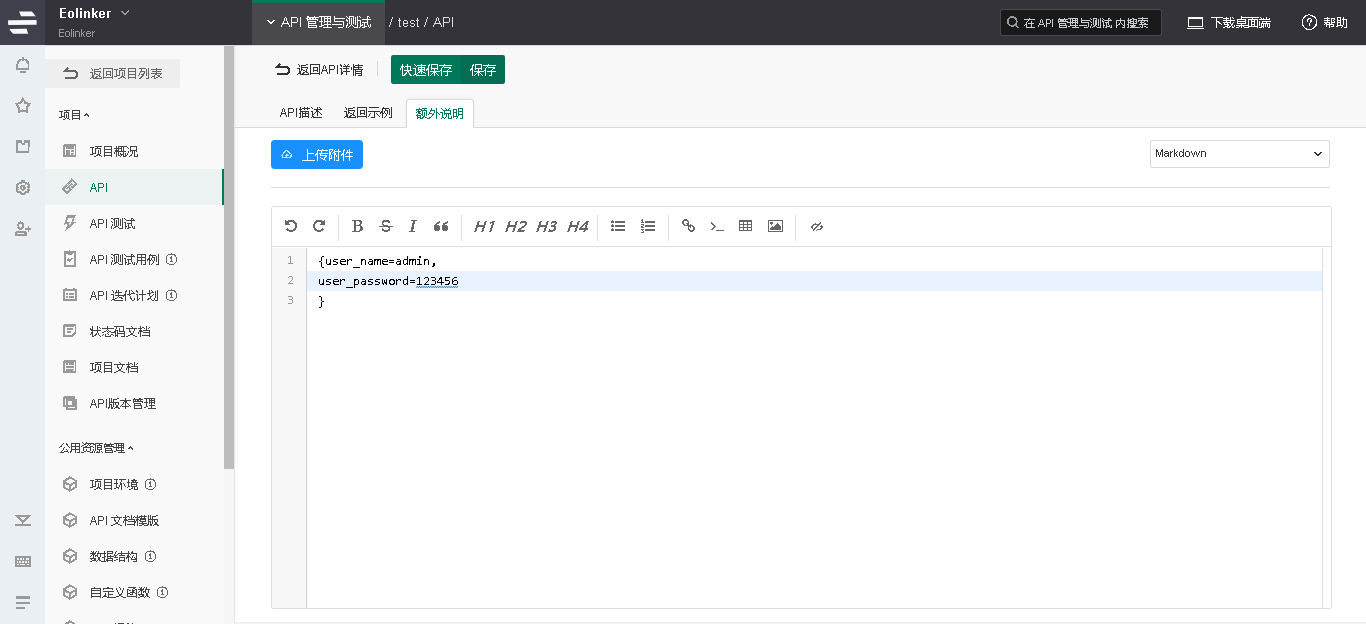
Task: Expand the API 管理与测试 module dropdown
Action: 318,22
